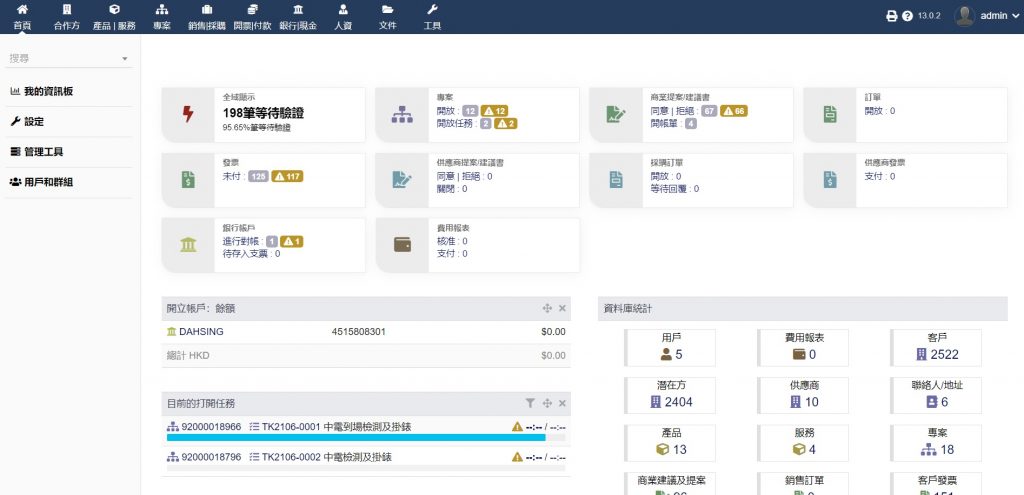Image resolution: width=1024 pixels, height=495 pixels.
Task: Expand the 搜尋 search dropdown in sidebar
Action: click(125, 60)
